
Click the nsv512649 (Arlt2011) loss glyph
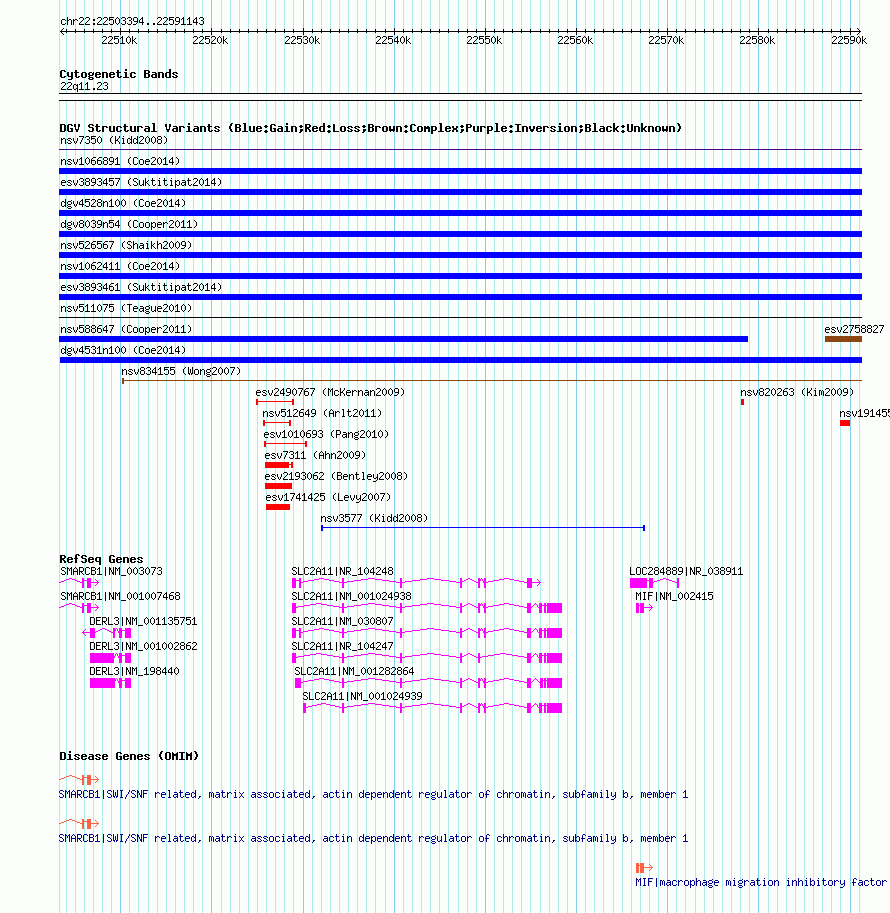coord(277,423)
